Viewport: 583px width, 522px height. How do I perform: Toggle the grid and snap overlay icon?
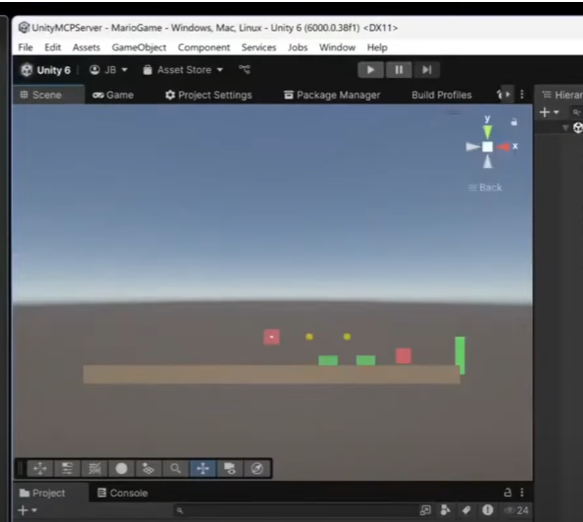click(94, 468)
